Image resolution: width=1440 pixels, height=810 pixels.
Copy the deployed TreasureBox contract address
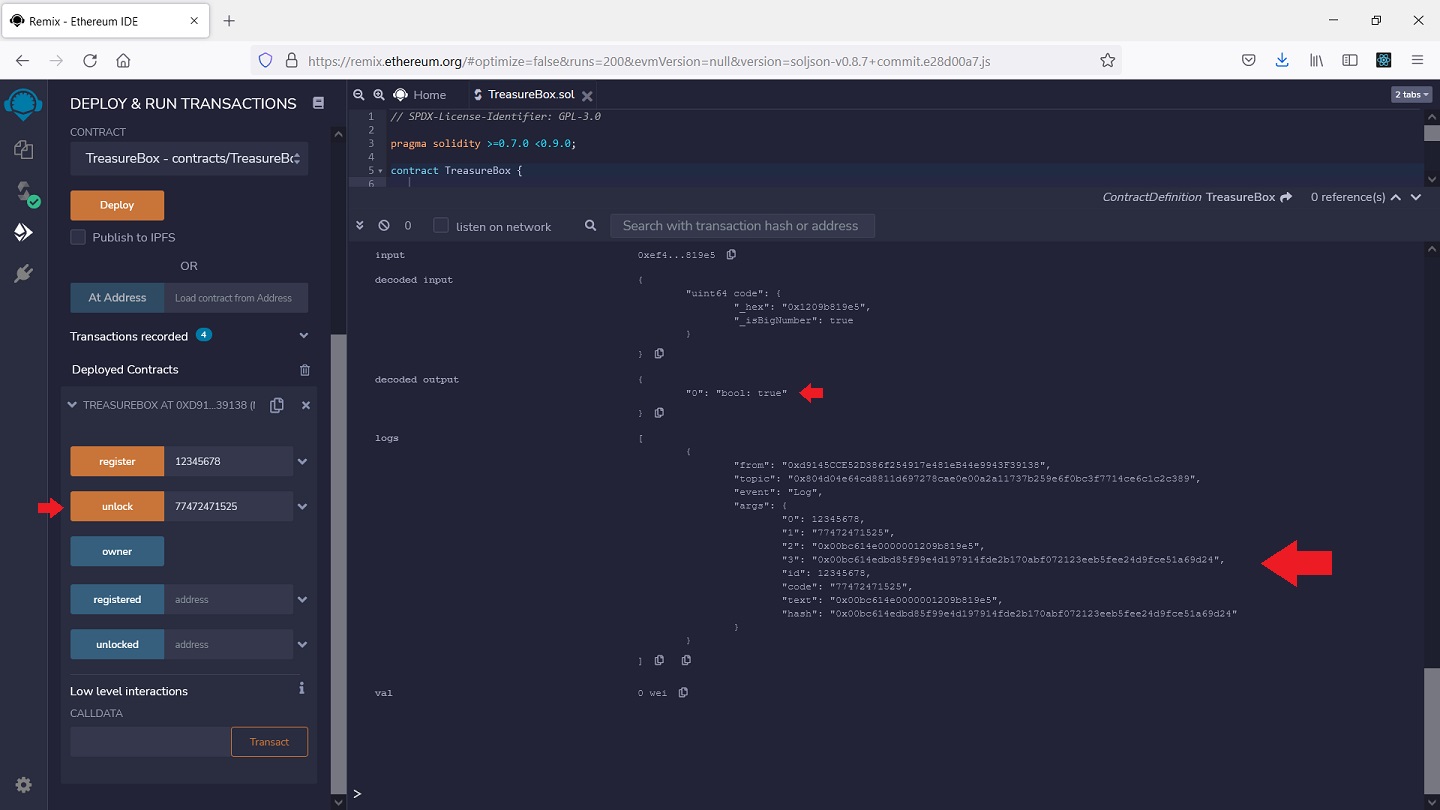coord(277,405)
